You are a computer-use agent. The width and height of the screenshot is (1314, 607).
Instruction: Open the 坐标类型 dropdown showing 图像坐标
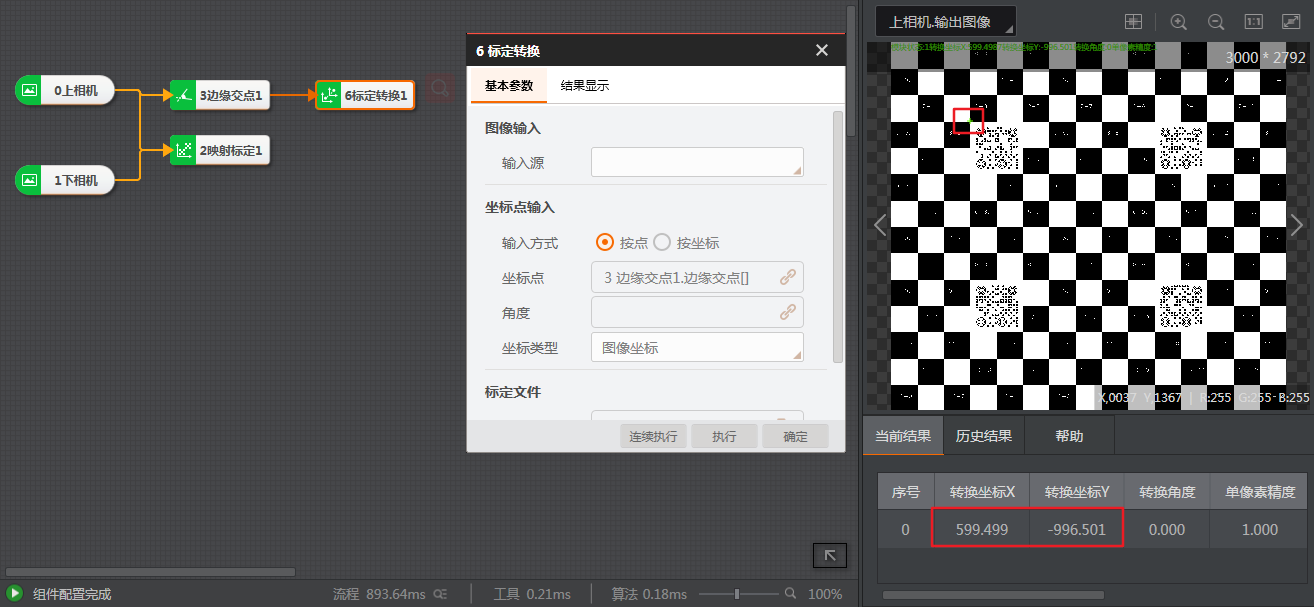697,347
